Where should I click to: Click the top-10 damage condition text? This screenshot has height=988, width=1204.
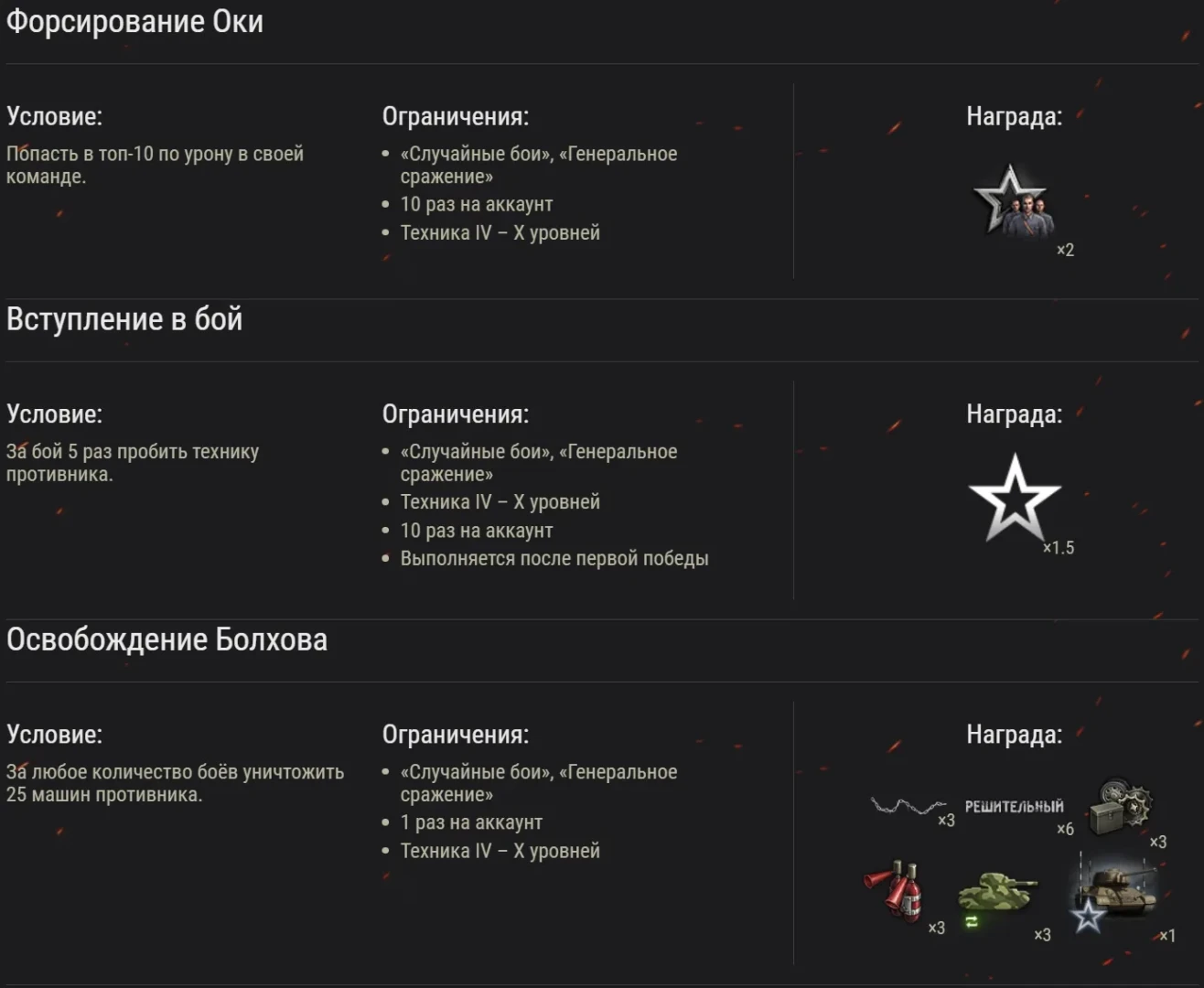[x=155, y=165]
